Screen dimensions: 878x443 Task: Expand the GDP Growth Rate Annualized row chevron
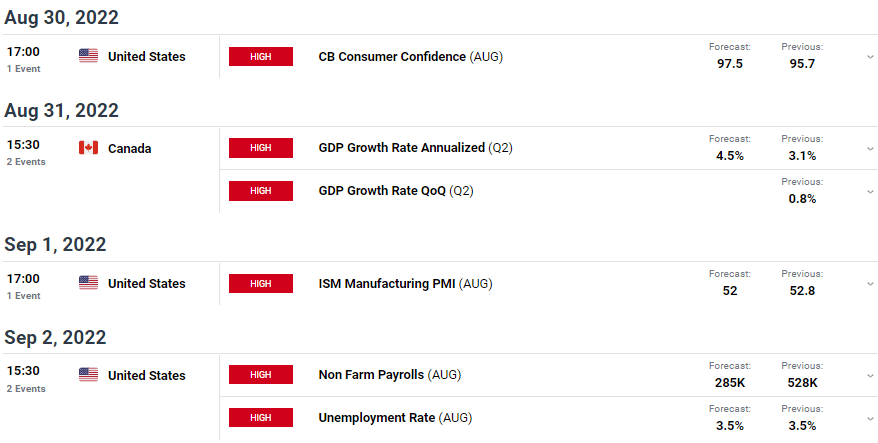870,148
